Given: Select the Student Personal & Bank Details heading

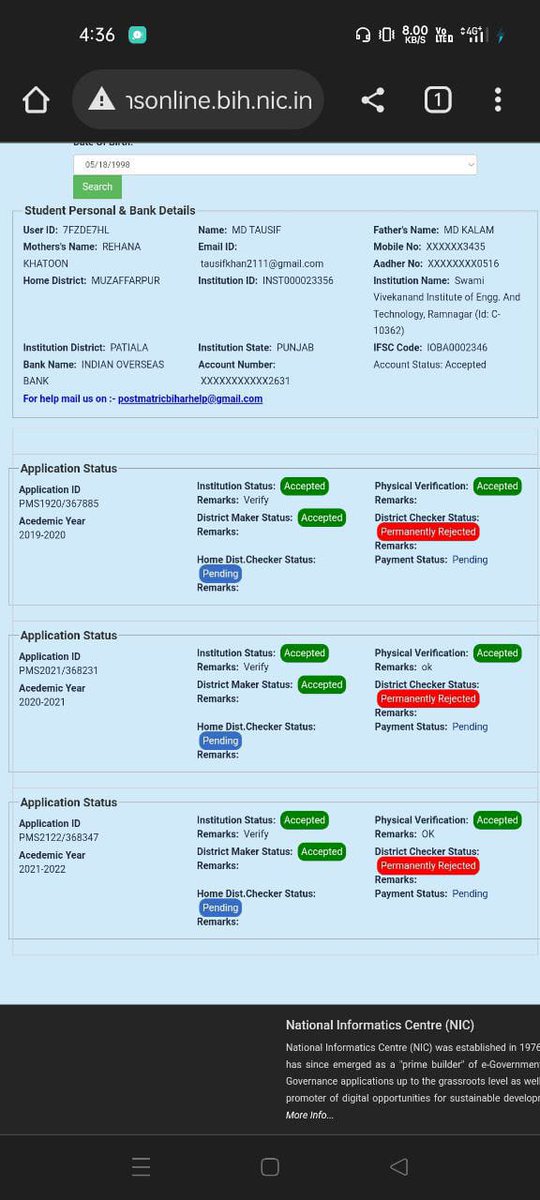Looking at the screenshot, I should point(110,211).
